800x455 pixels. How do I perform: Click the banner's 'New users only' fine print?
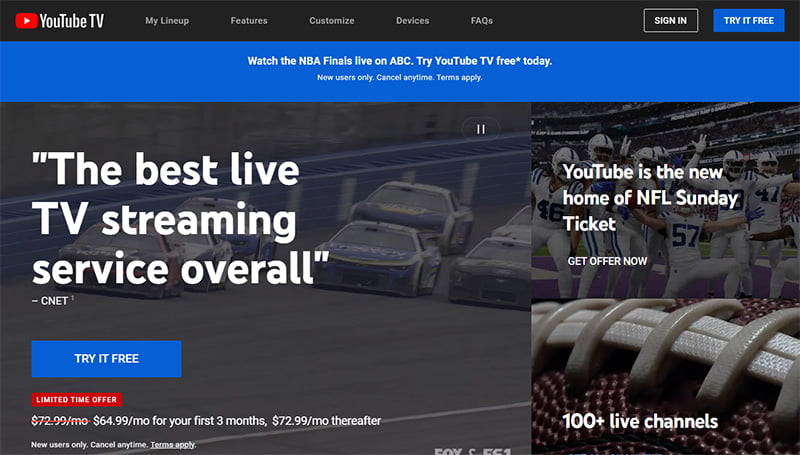click(x=399, y=78)
